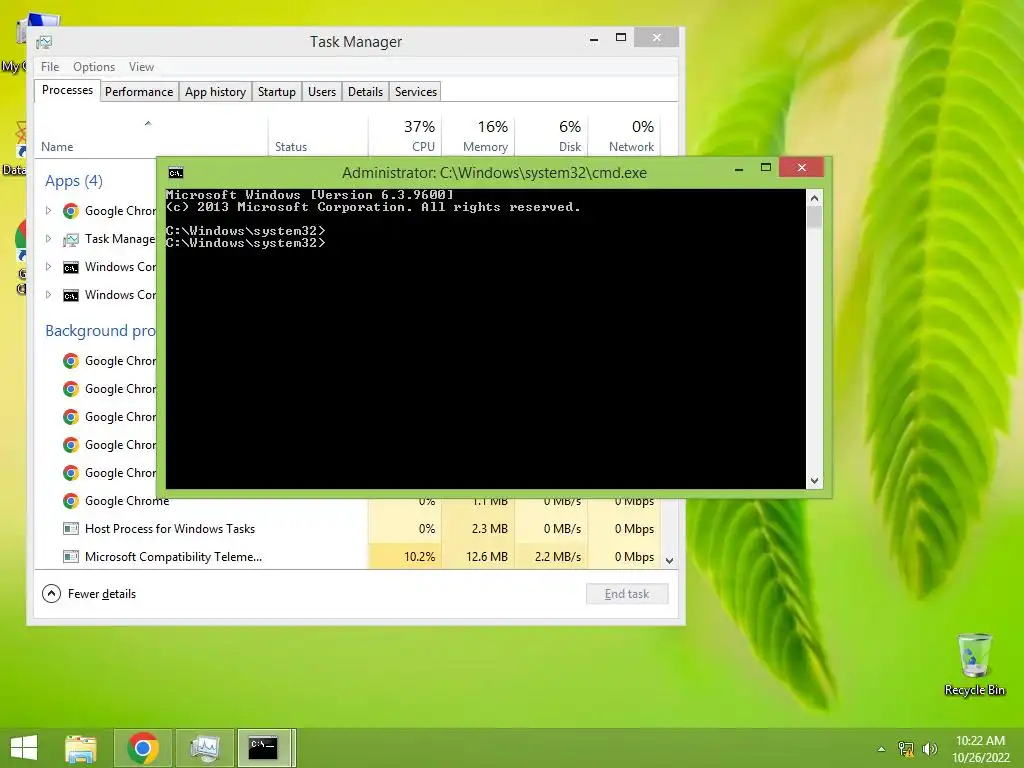Click the 2.2 MB/s disk cell
This screenshot has height=768, width=1024.
[551, 556]
